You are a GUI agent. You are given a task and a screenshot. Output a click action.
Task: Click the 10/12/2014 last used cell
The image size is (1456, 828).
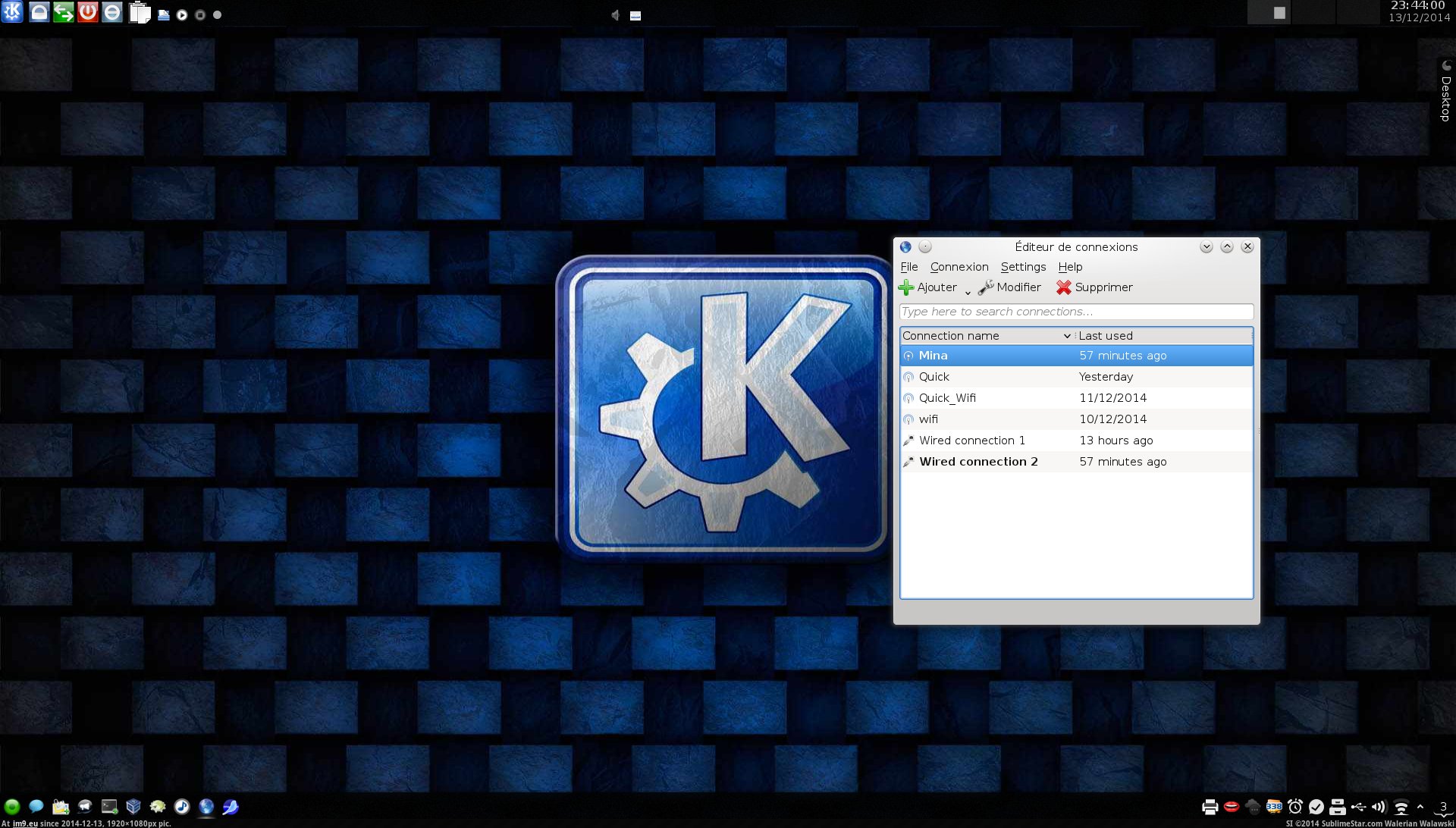tap(1112, 419)
